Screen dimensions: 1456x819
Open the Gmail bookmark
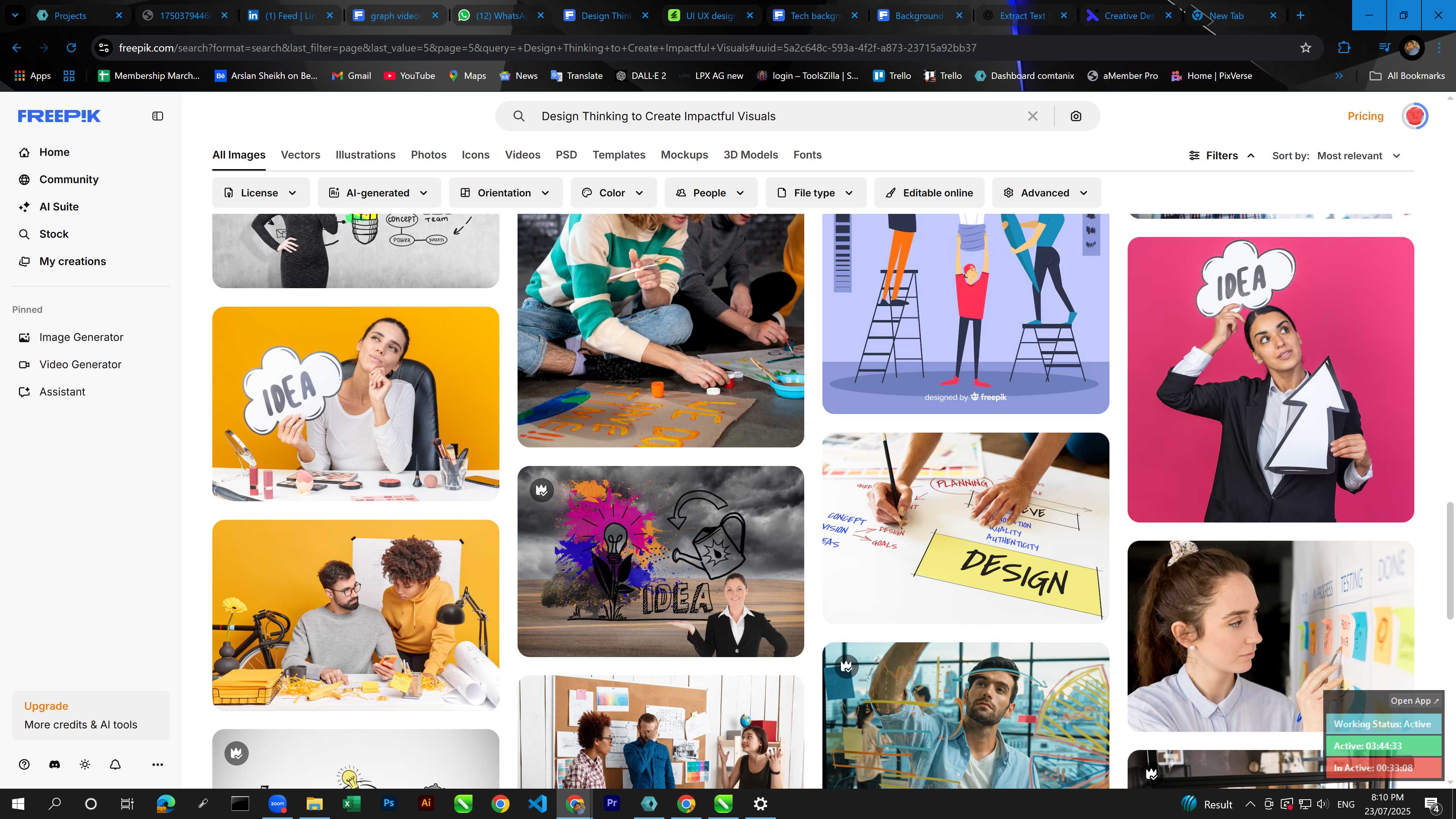[351, 76]
